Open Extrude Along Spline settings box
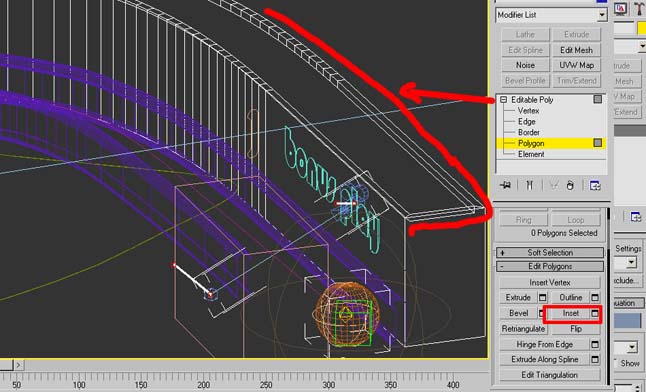This screenshot has width=646, height=392. pos(595,359)
